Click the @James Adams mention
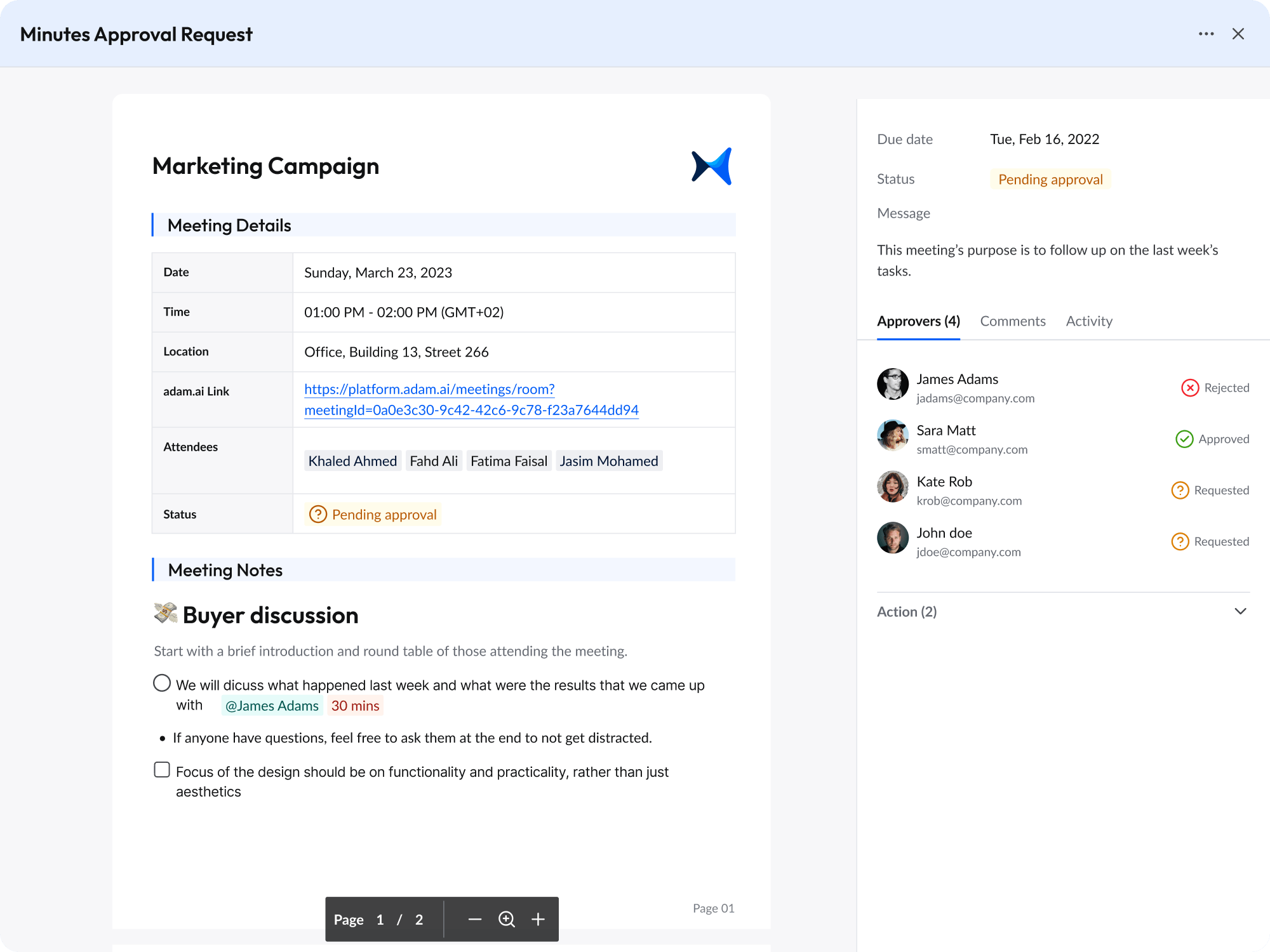The height and width of the screenshot is (952, 1270). [272, 705]
